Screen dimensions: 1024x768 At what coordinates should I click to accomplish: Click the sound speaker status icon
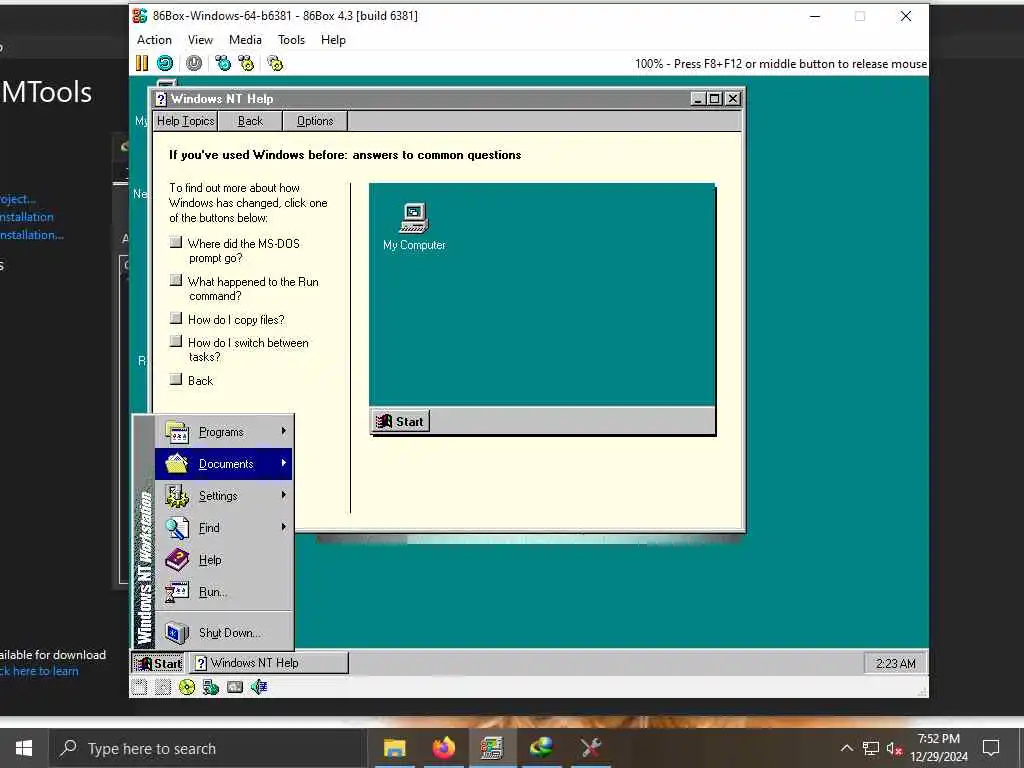tap(259, 686)
